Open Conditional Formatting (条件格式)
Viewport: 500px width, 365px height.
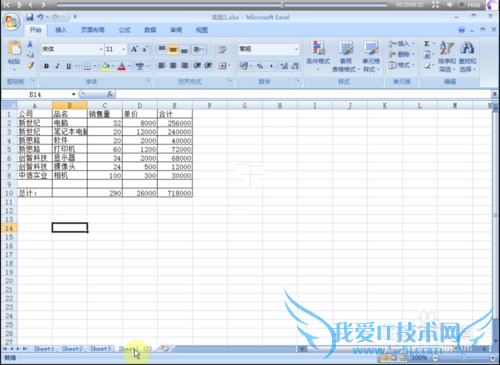click(x=318, y=55)
